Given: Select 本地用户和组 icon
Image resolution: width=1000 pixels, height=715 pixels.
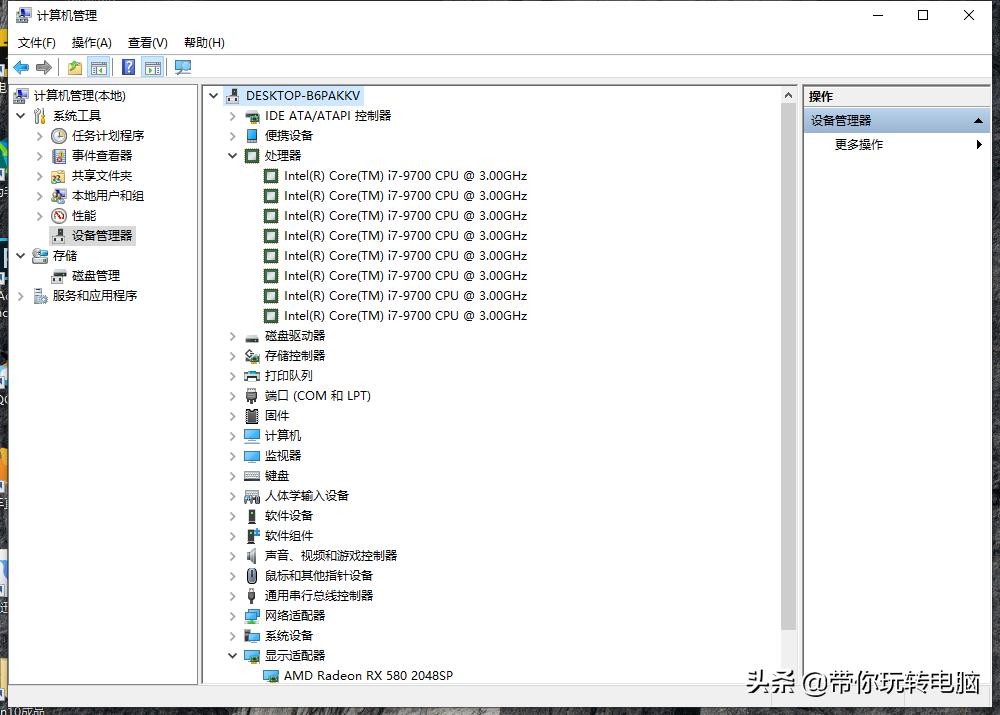Looking at the screenshot, I should tap(59, 196).
